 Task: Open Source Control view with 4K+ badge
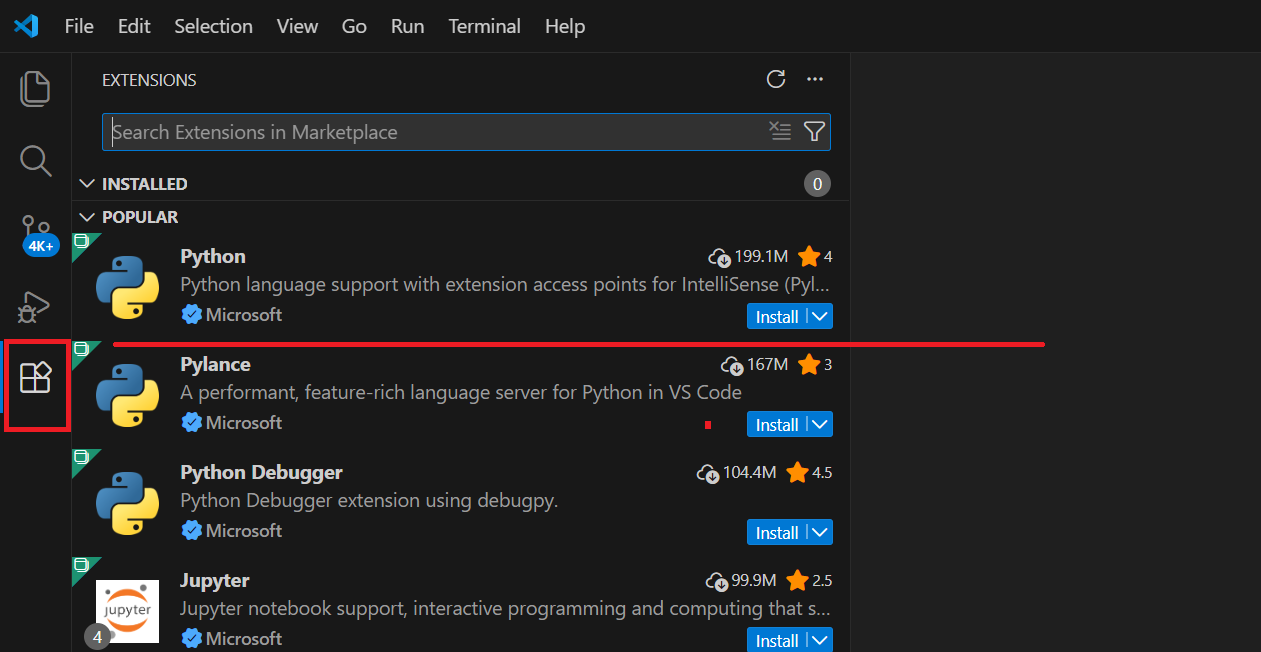tap(39, 235)
